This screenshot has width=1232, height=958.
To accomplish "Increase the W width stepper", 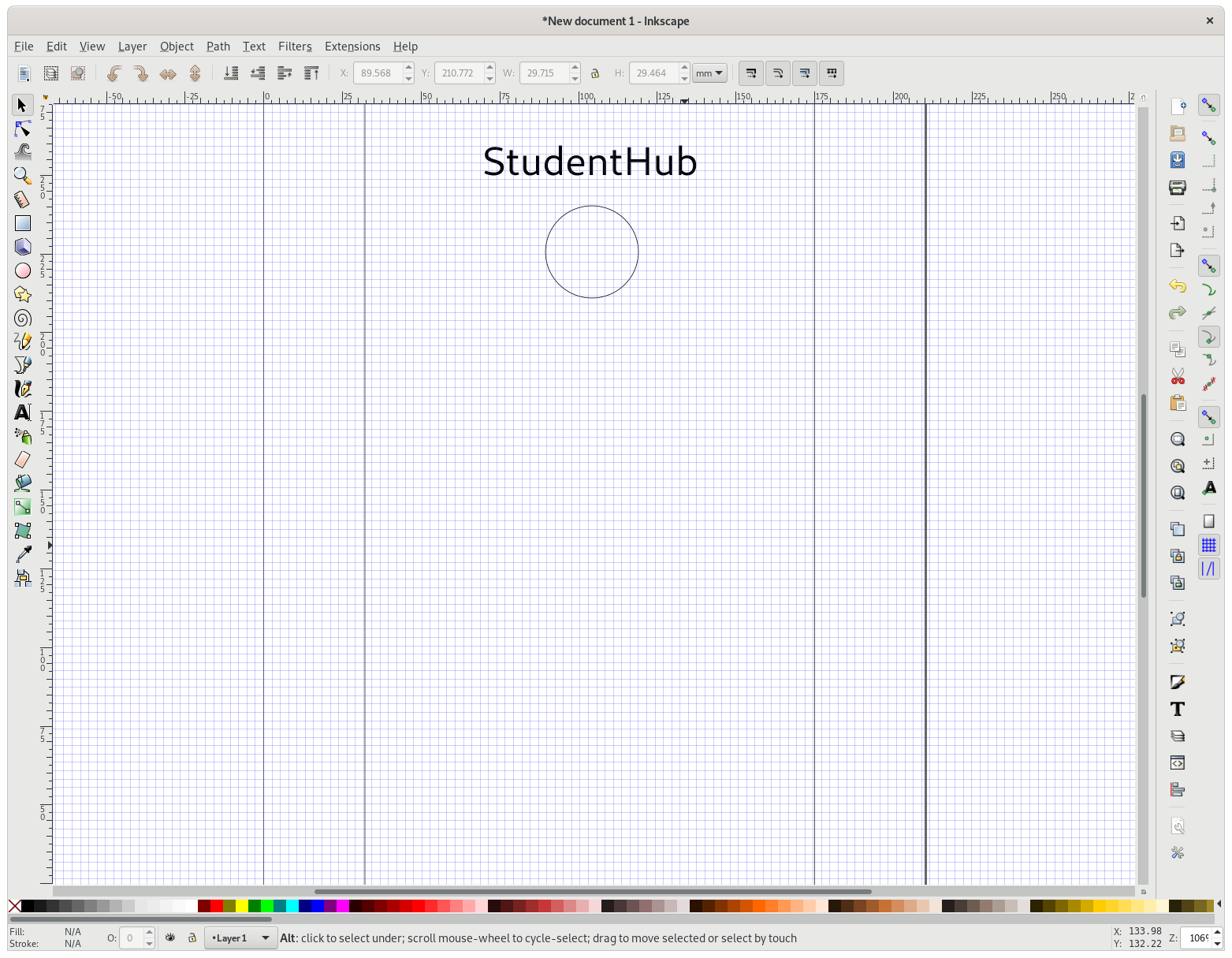I will coord(575,68).
